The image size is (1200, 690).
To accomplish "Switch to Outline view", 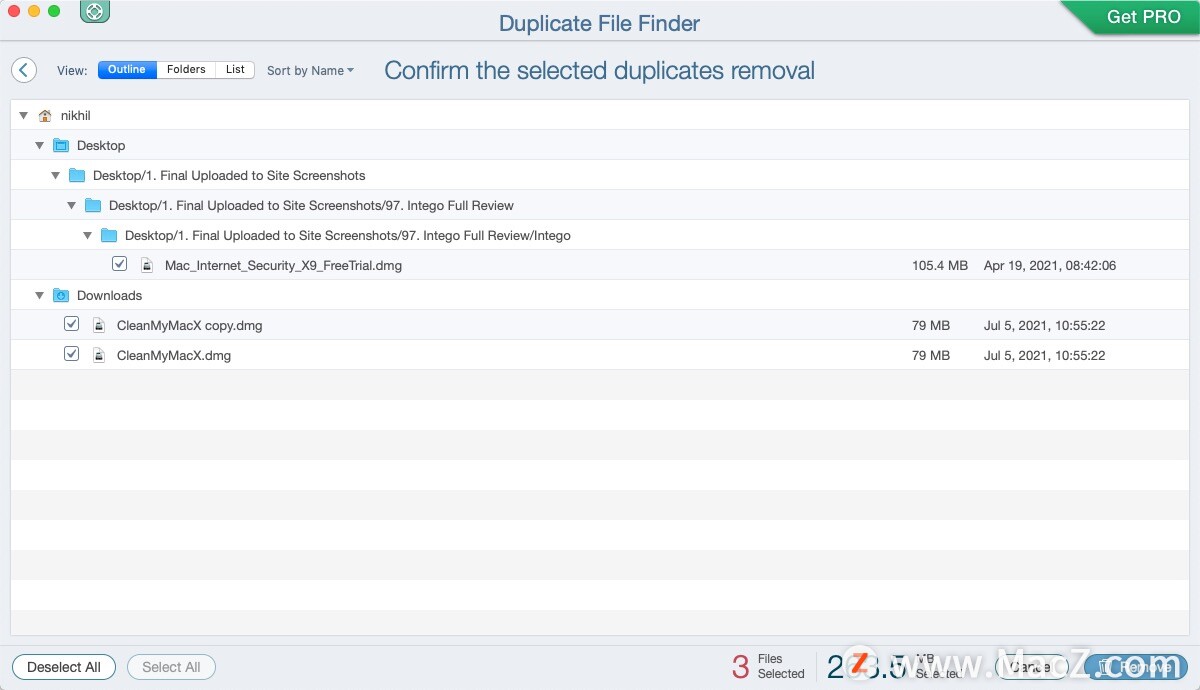I will point(127,70).
